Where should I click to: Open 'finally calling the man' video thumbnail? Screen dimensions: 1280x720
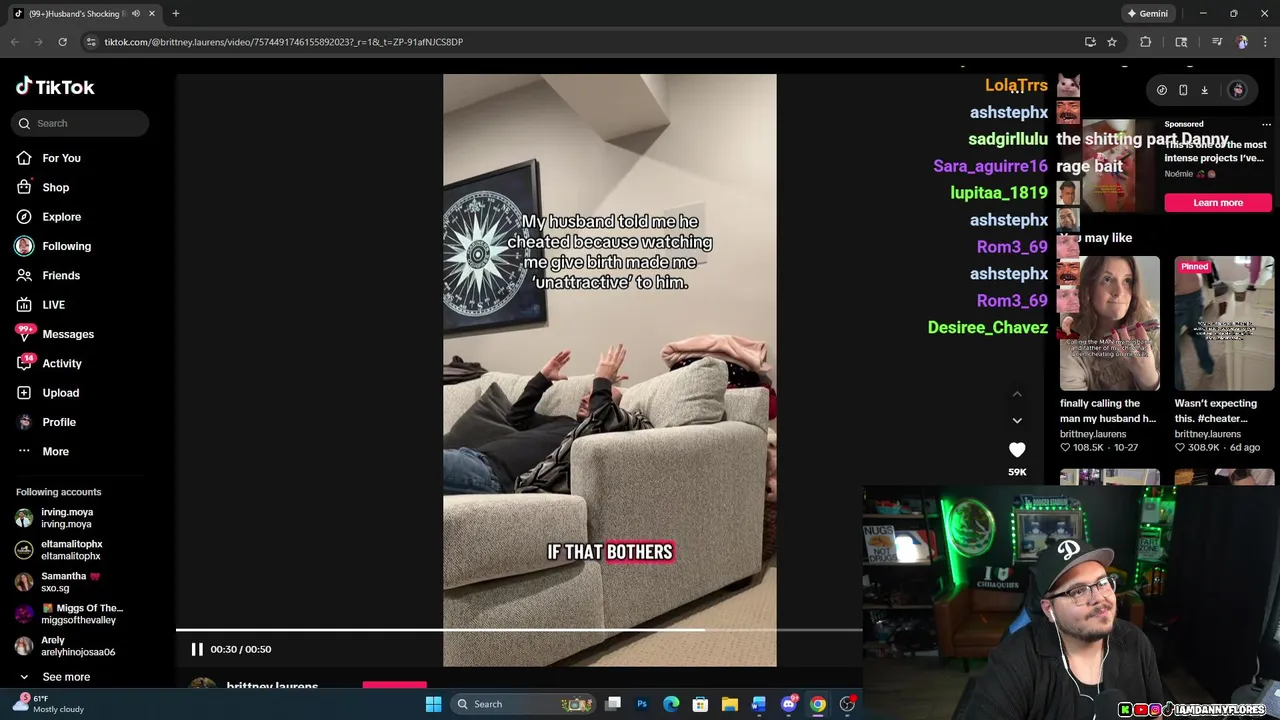click(x=1110, y=323)
